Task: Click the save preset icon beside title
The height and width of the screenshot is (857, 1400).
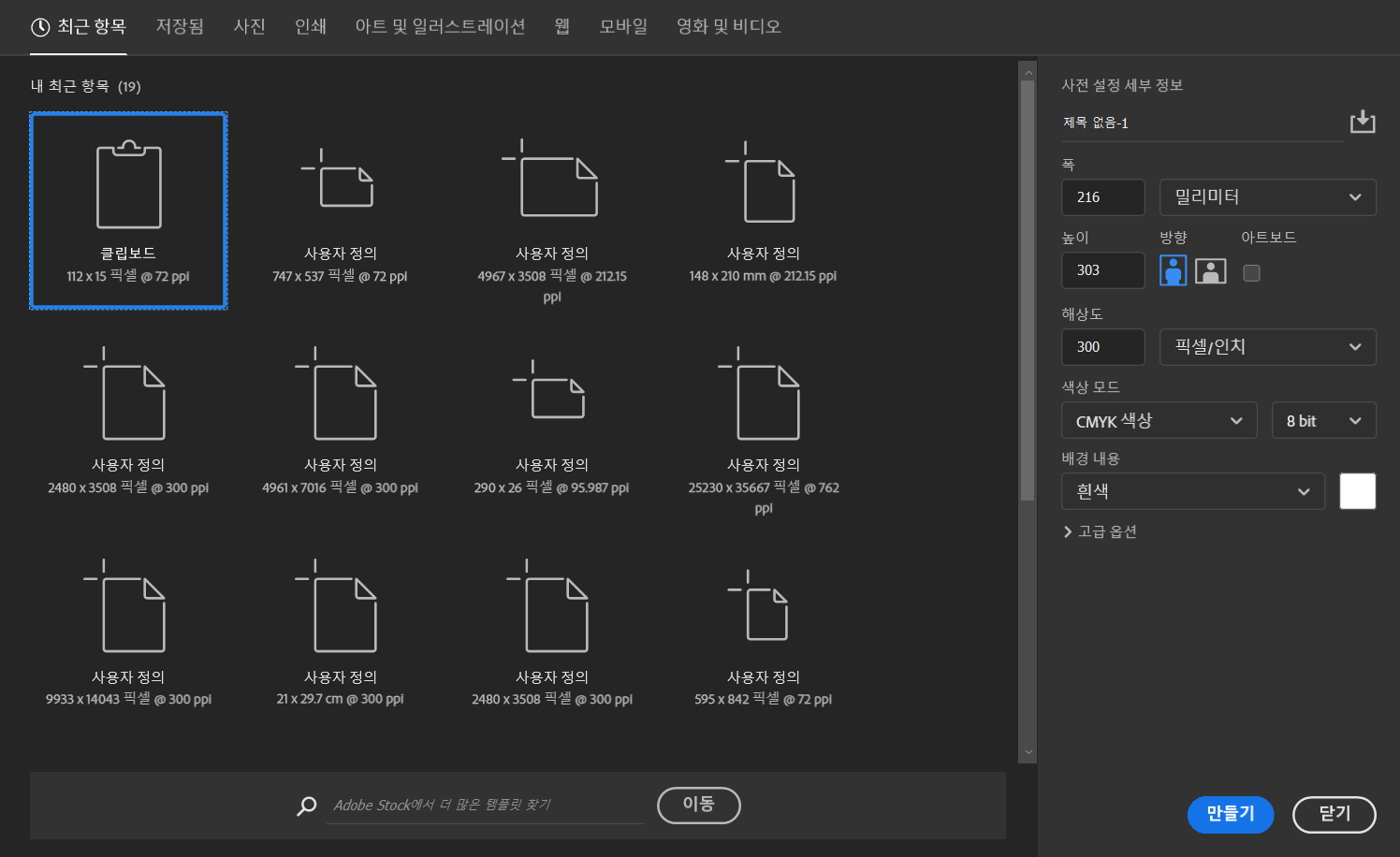Action: tap(1363, 122)
